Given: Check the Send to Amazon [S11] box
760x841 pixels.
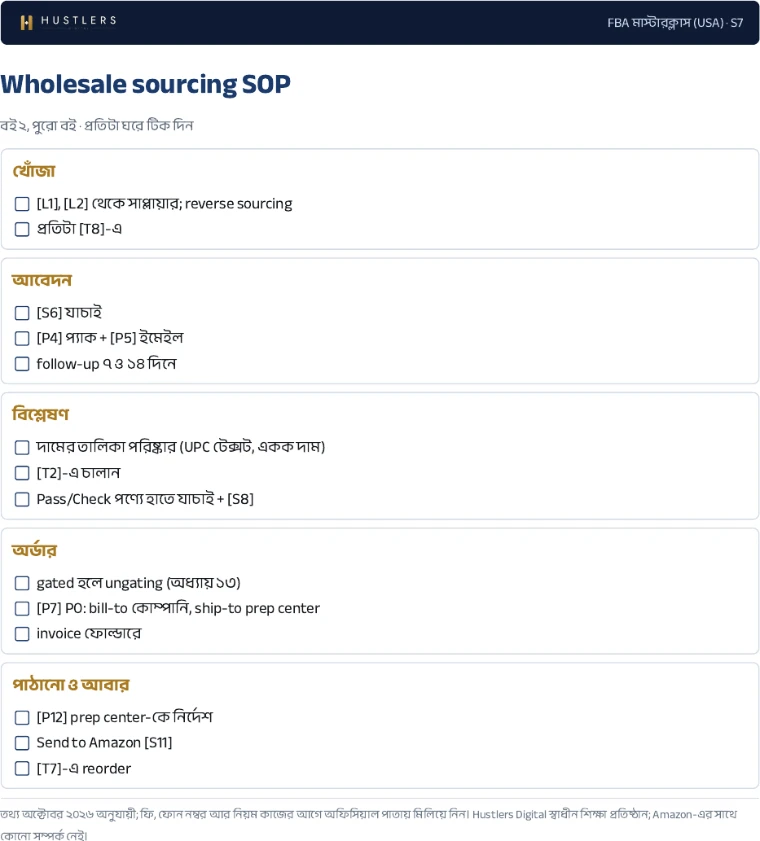Looking at the screenshot, I should pos(22,743).
